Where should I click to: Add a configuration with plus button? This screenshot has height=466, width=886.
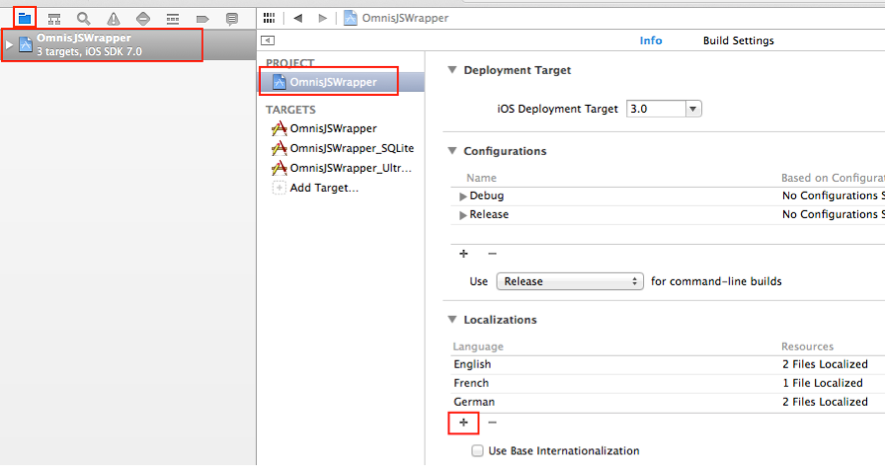[x=463, y=254]
